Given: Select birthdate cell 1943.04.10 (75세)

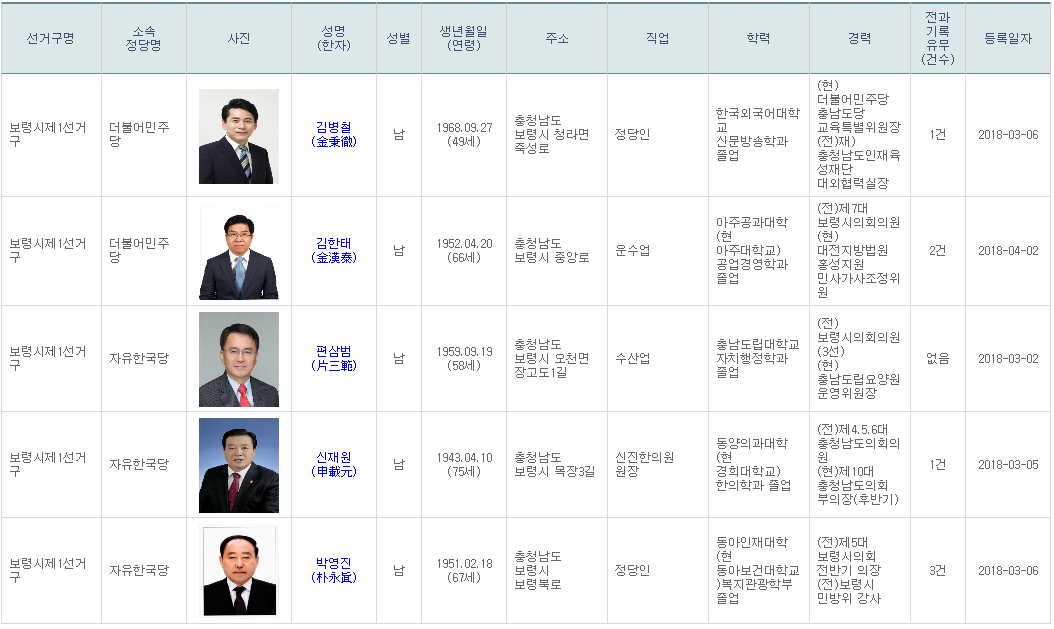Looking at the screenshot, I should (x=464, y=464).
